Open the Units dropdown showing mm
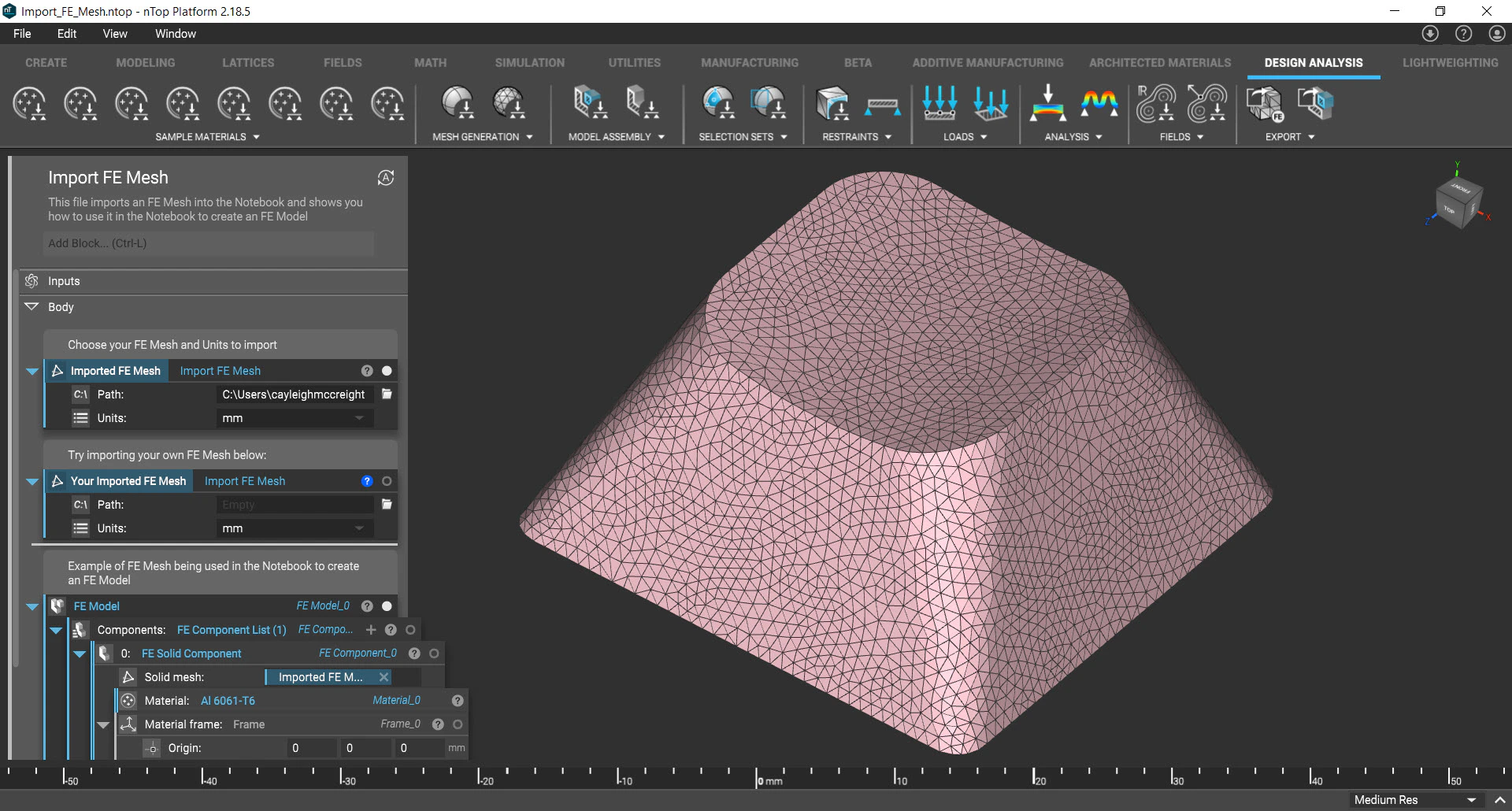Screen dimensions: 1512x811 [x=294, y=418]
